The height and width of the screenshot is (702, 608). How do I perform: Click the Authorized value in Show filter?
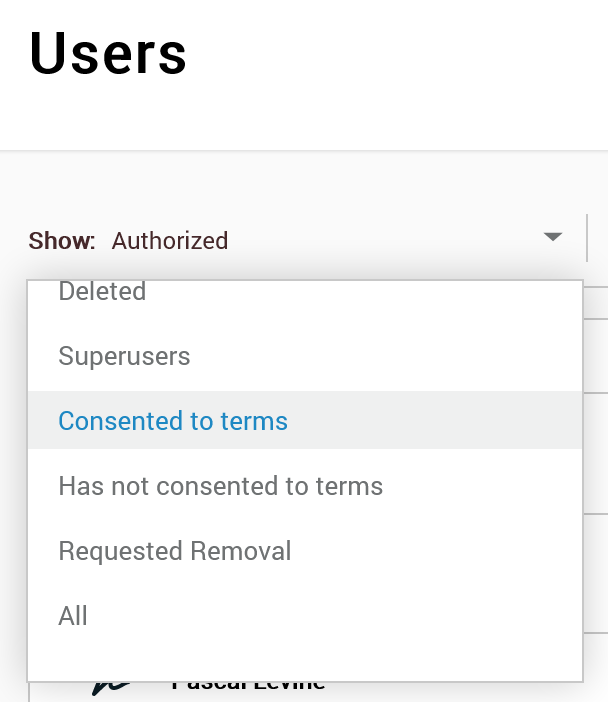(170, 240)
